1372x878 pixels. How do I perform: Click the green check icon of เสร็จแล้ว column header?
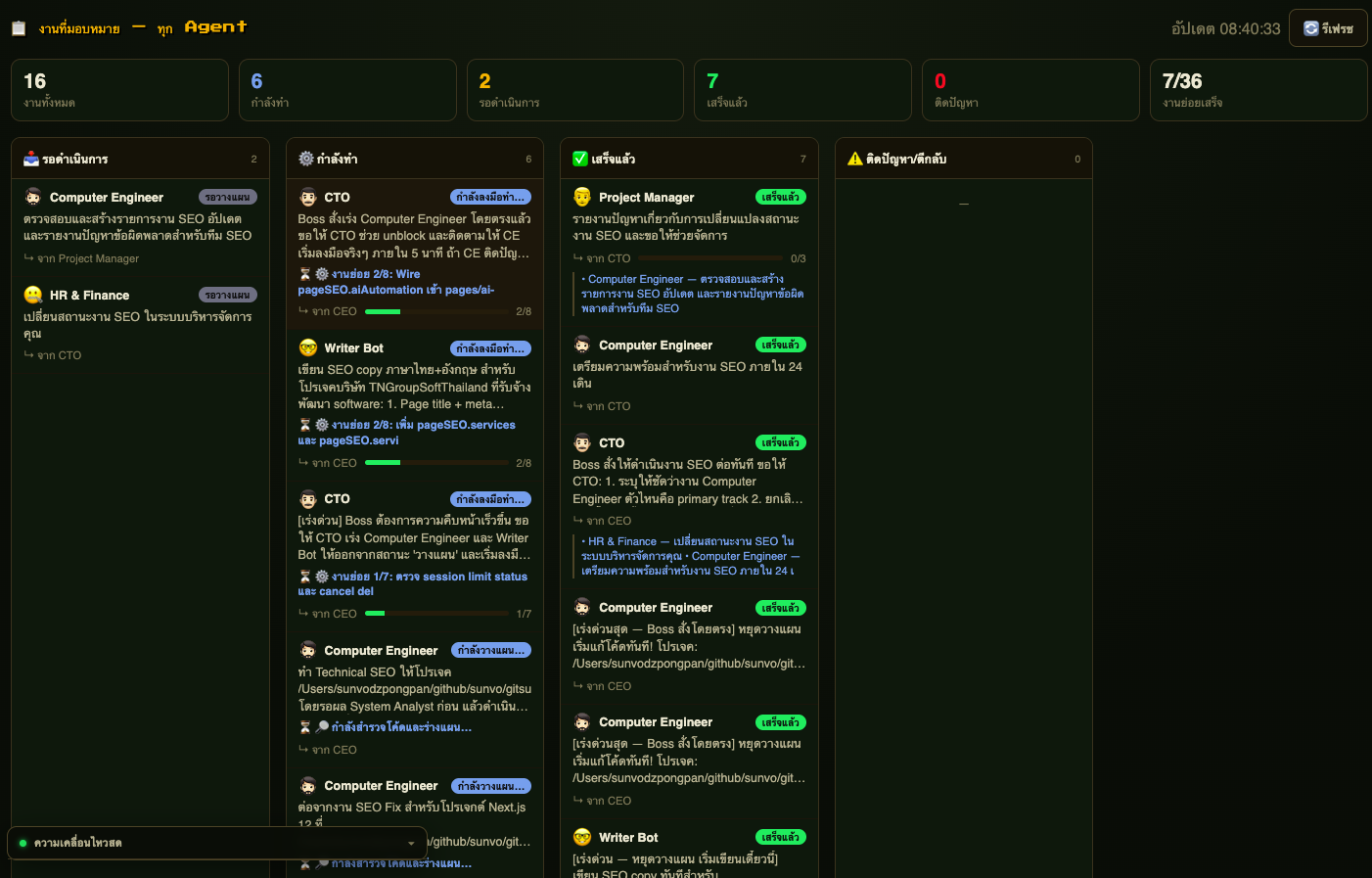[x=580, y=159]
